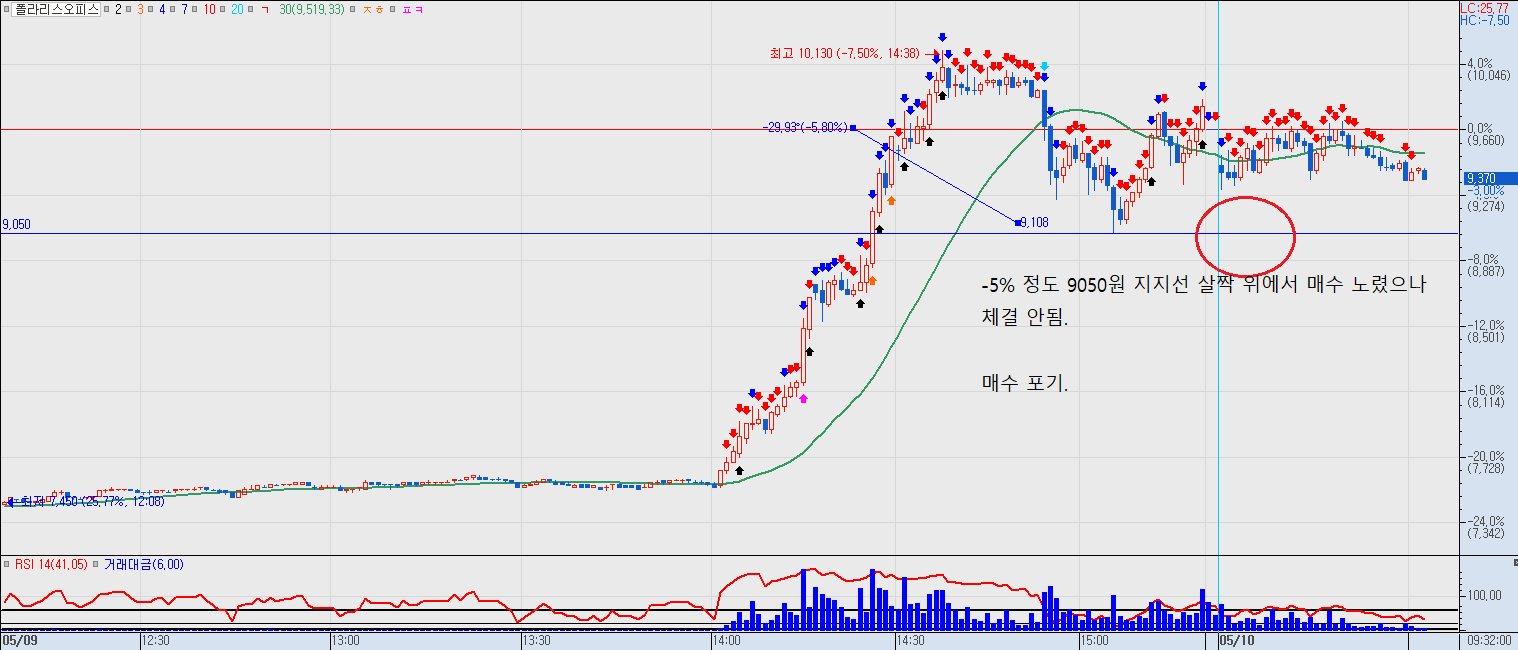The image size is (1518, 650).
Task: Click the 12:30 time axis marker
Action: pyautogui.click(x=155, y=639)
